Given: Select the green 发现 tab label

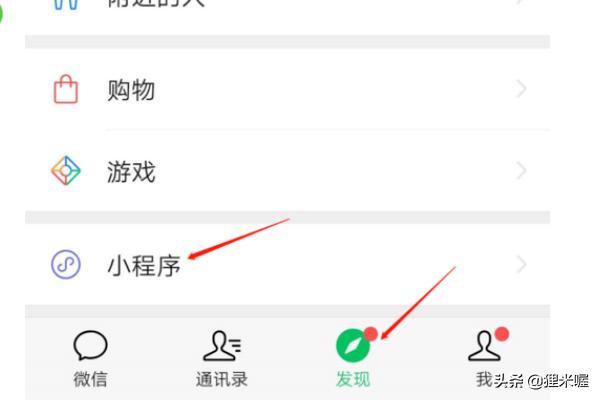Looking at the screenshot, I should (353, 379).
